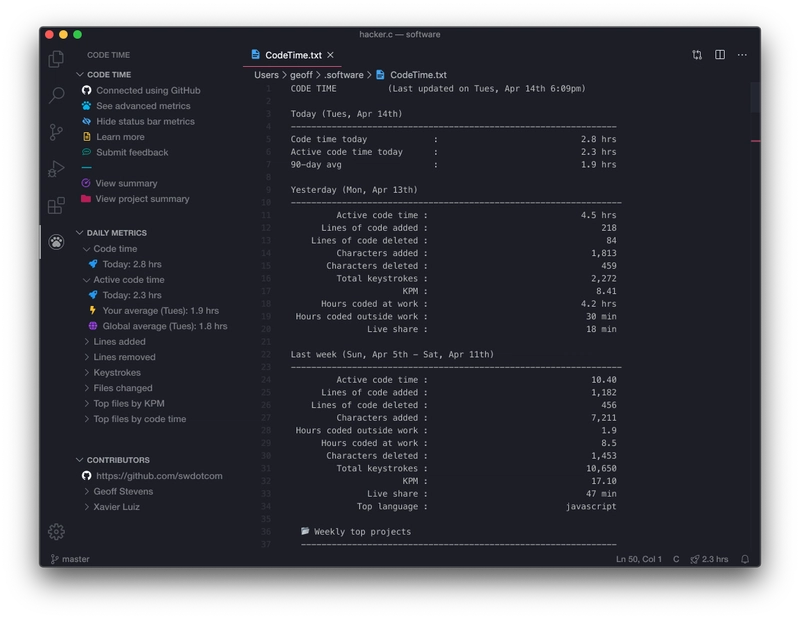Click the file icon on the CodeTime.txt tab
The image size is (800, 619).
tap(255, 55)
